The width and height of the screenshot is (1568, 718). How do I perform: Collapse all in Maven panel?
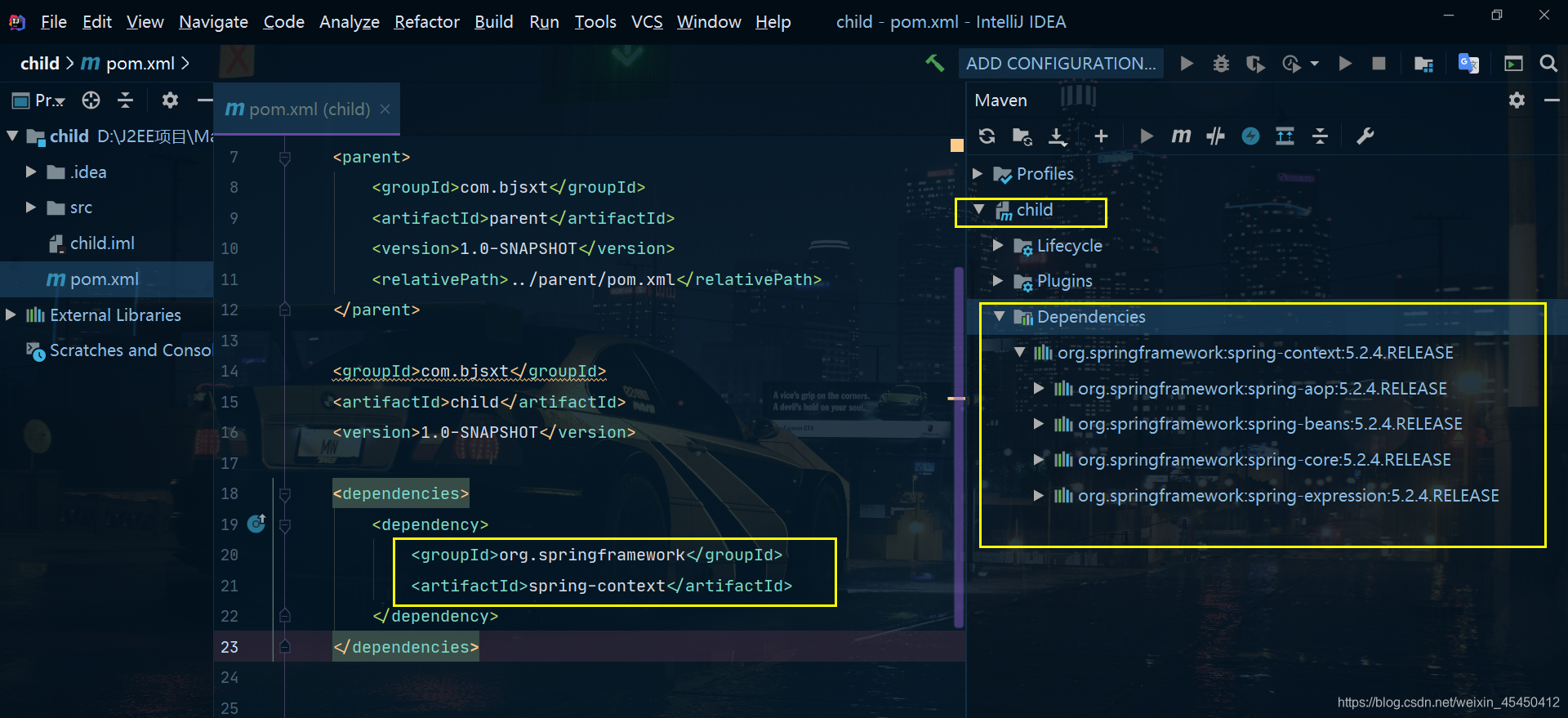(x=1320, y=136)
